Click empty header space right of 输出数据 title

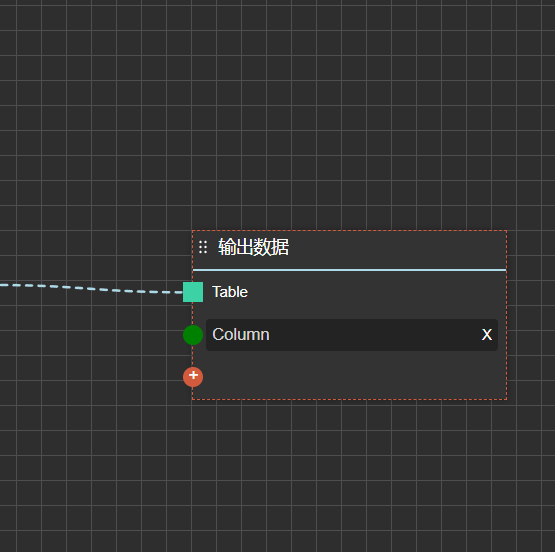click(x=396, y=248)
